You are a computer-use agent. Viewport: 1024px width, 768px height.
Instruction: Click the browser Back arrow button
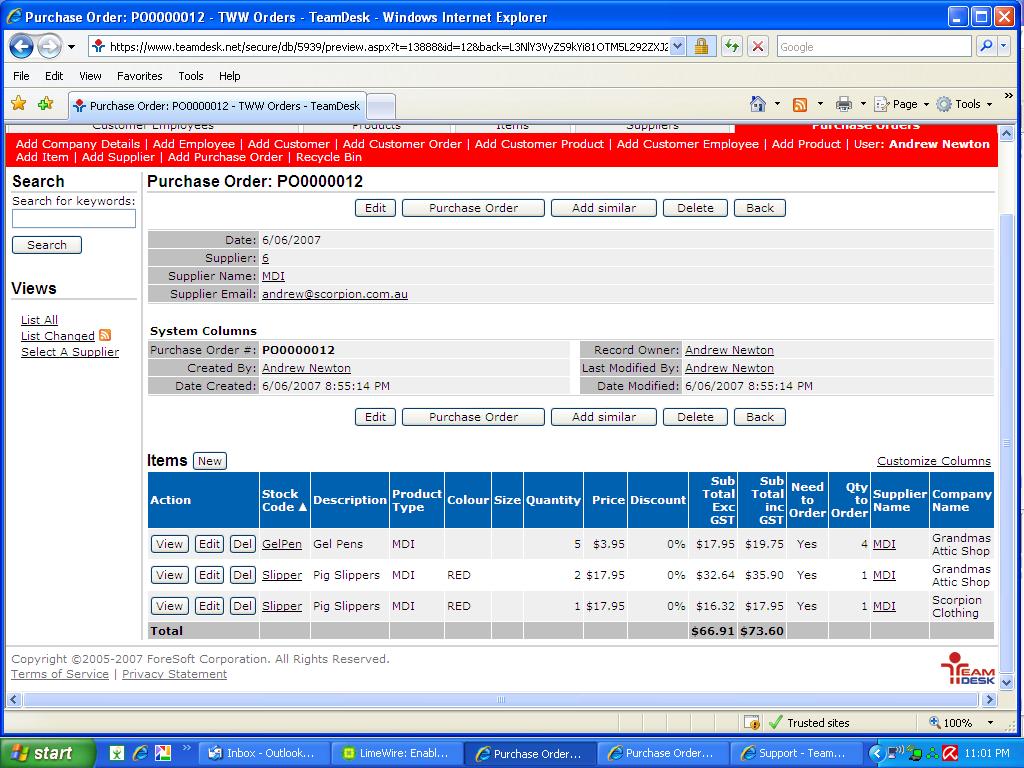click(22, 47)
